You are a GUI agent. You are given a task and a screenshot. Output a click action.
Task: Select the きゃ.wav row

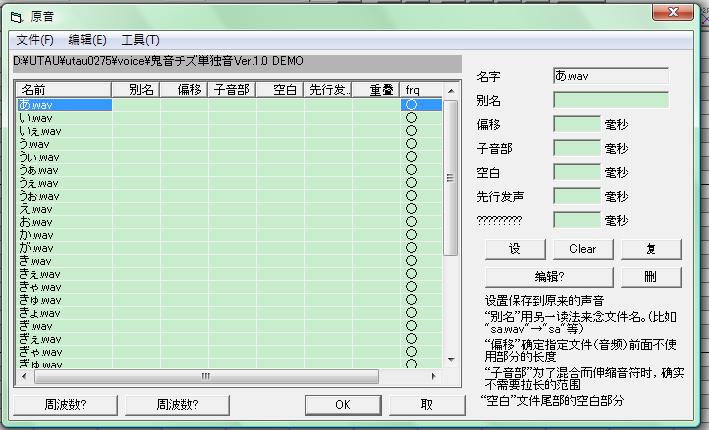coord(230,287)
